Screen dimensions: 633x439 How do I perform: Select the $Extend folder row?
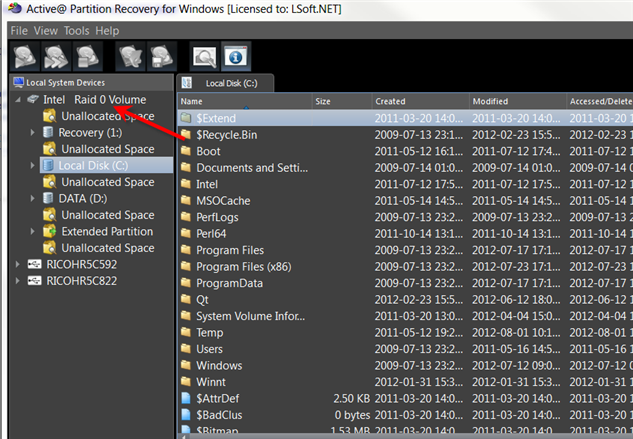[405, 118]
